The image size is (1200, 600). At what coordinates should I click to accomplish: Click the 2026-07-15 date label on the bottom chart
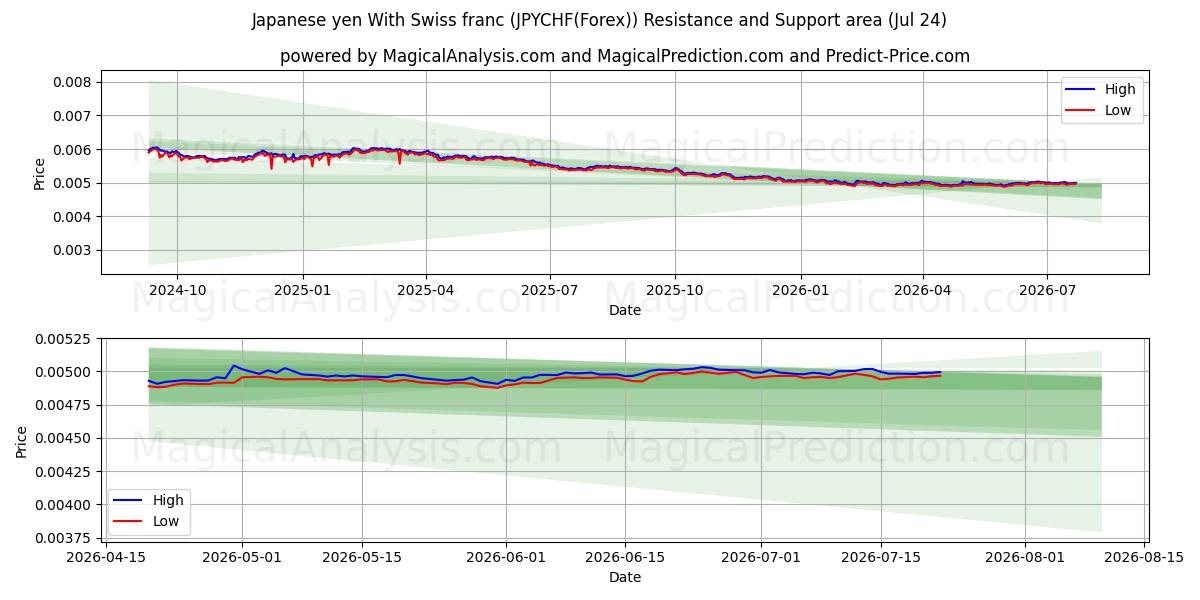pos(881,558)
